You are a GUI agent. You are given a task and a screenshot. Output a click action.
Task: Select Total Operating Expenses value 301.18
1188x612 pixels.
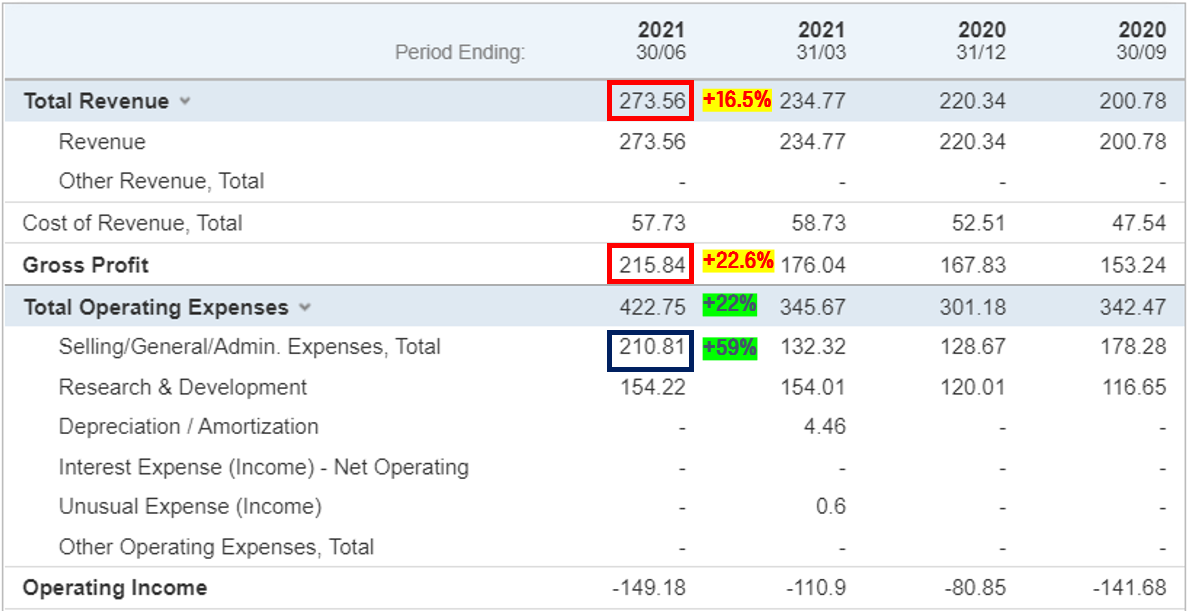click(x=973, y=308)
